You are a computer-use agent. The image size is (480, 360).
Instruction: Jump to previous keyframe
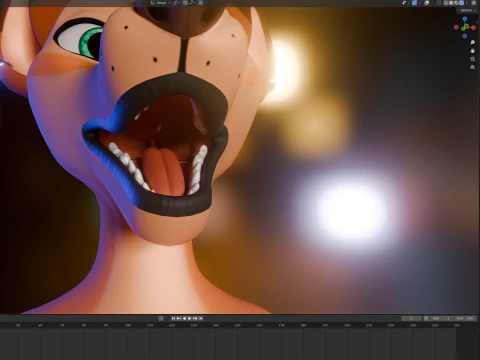tap(179, 318)
